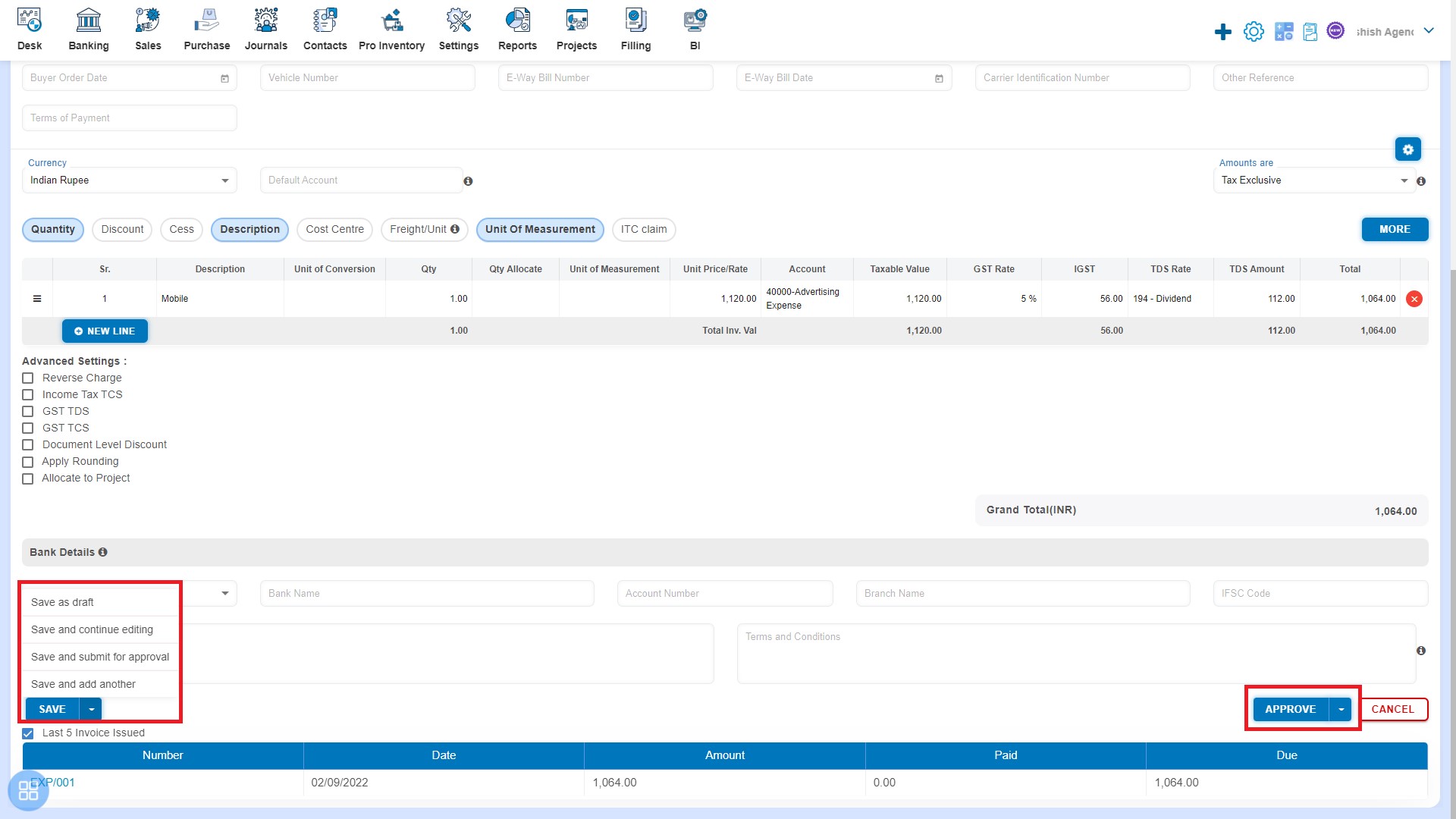
Task: Open the Currency Indian Rupee dropdown
Action: (130, 180)
